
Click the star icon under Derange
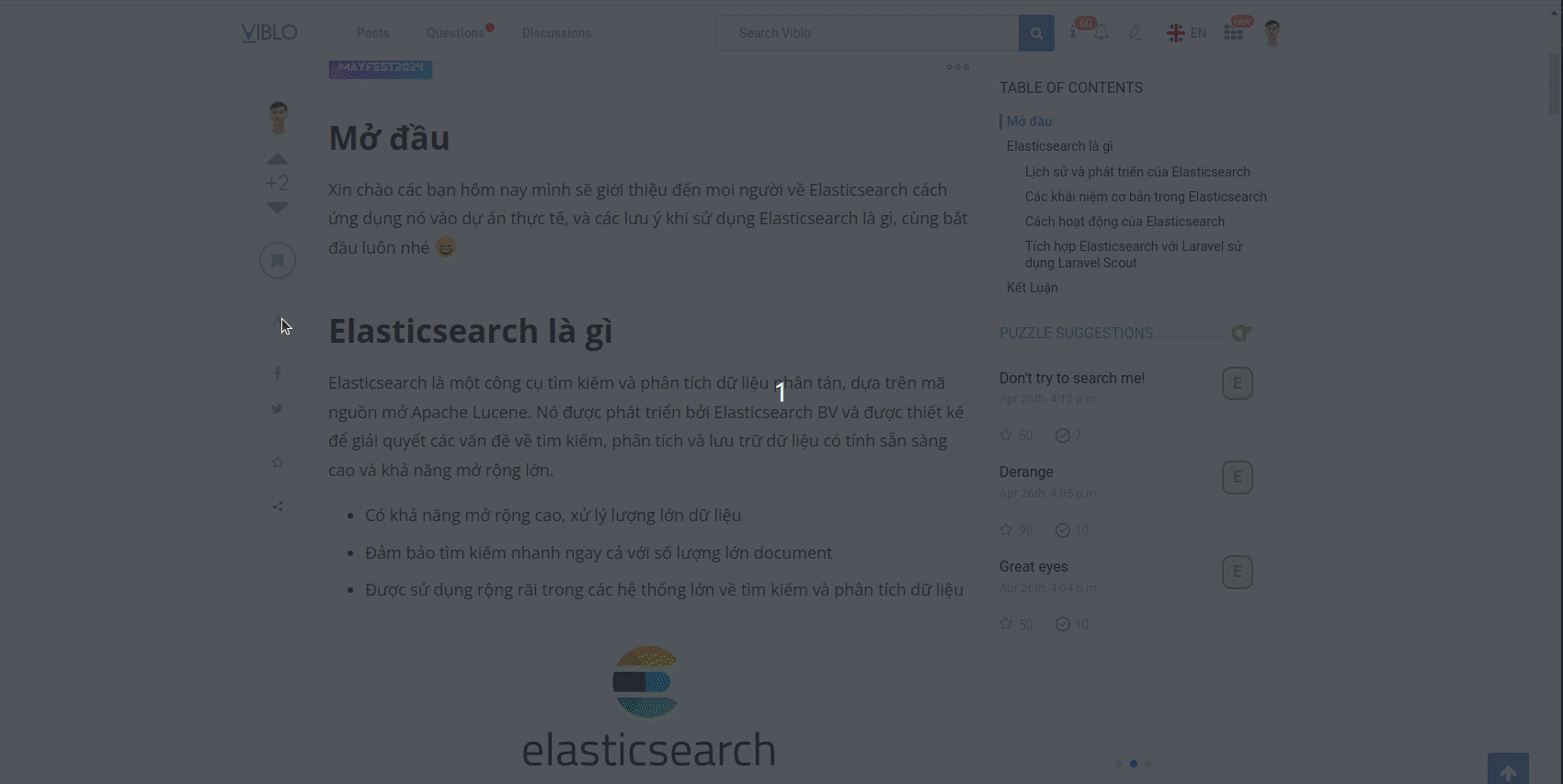pyautogui.click(x=1006, y=530)
